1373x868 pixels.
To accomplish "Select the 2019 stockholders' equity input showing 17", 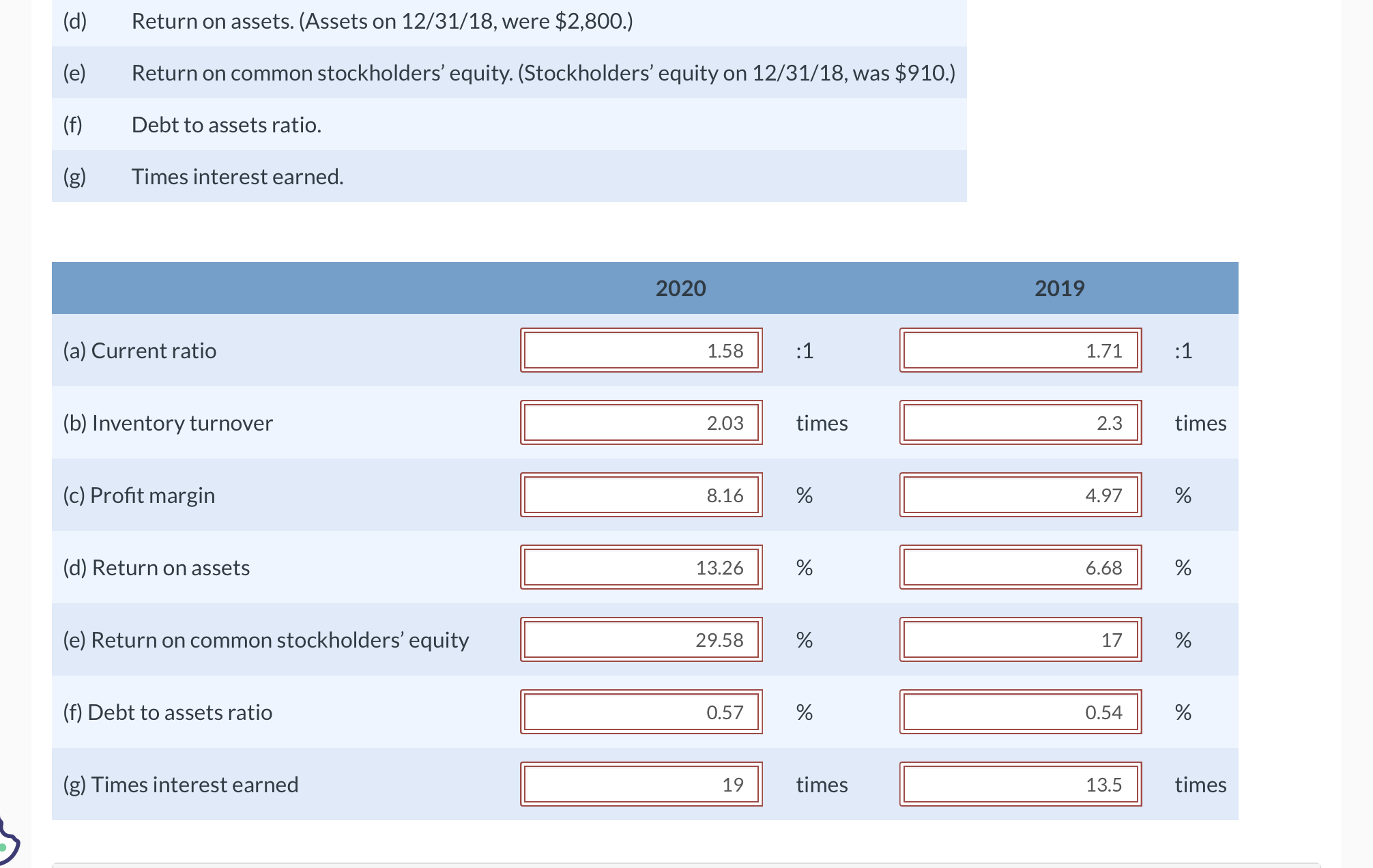I will tap(1020, 640).
